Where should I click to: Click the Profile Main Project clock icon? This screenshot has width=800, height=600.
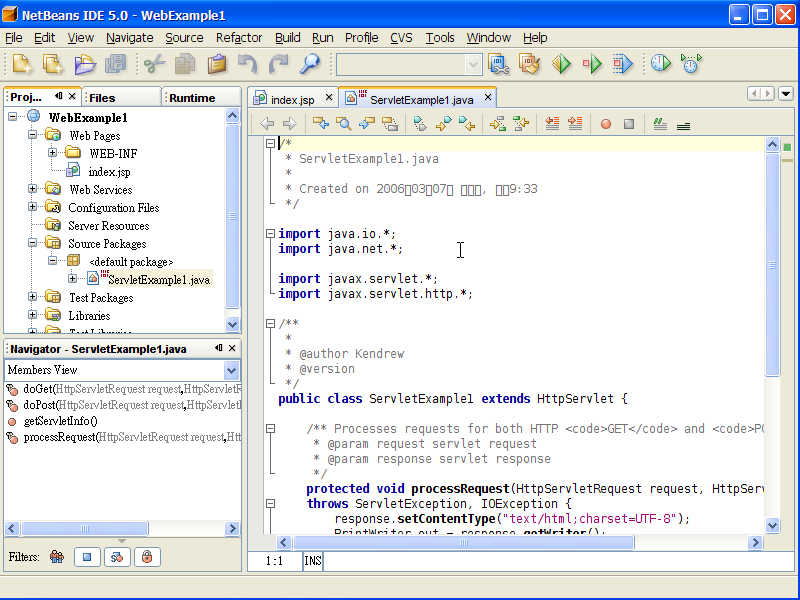click(x=661, y=64)
